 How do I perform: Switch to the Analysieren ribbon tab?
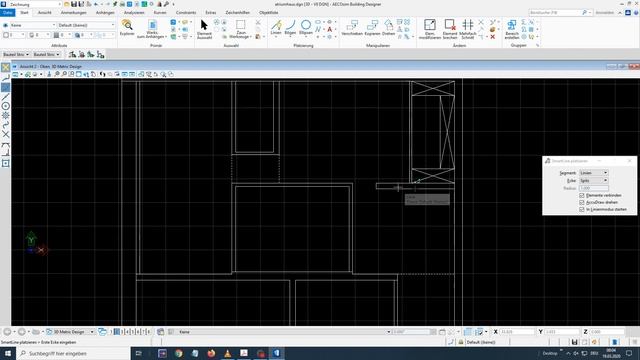[134, 13]
